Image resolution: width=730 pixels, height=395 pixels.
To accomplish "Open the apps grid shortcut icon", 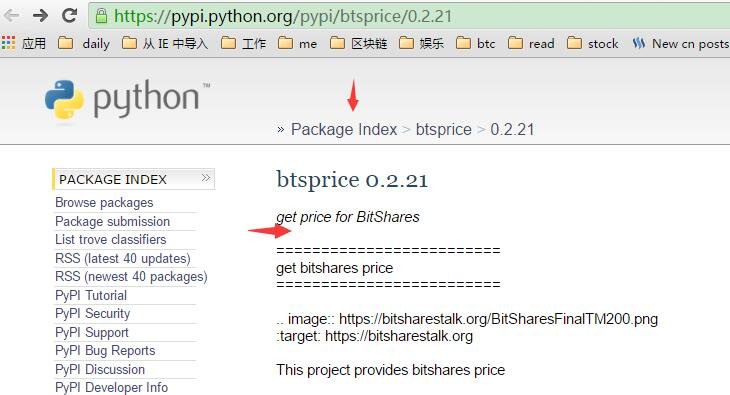I will pos(8,43).
